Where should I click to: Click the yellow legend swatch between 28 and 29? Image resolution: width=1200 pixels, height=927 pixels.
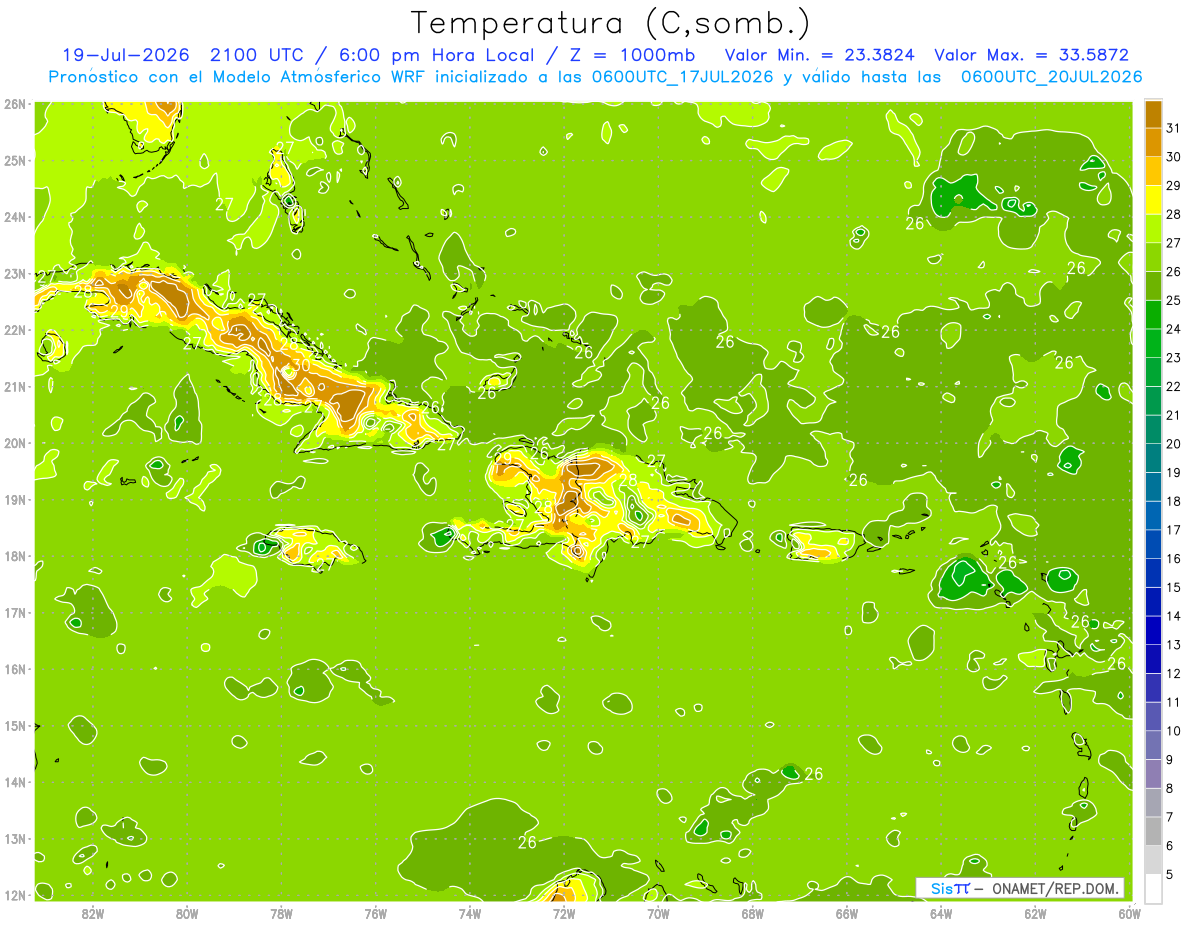pyautogui.click(x=1153, y=199)
